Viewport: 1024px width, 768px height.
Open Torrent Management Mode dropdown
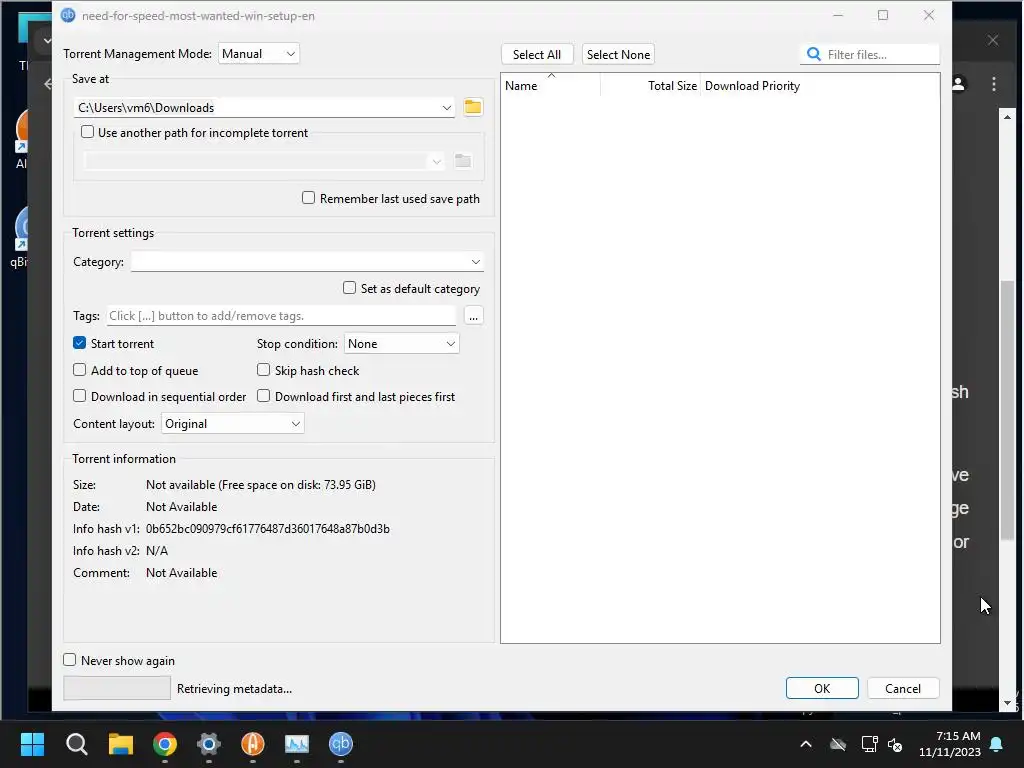click(259, 54)
